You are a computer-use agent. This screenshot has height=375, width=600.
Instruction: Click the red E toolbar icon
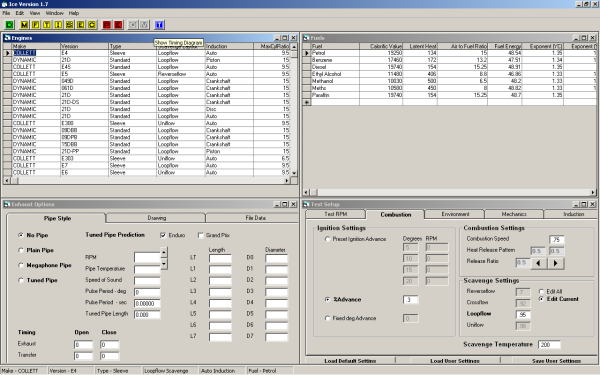coord(118,25)
